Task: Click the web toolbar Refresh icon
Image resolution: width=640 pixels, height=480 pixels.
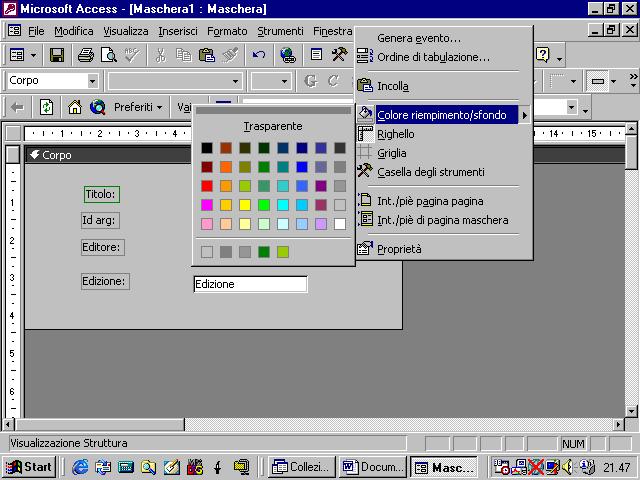Action: pyautogui.click(x=46, y=107)
